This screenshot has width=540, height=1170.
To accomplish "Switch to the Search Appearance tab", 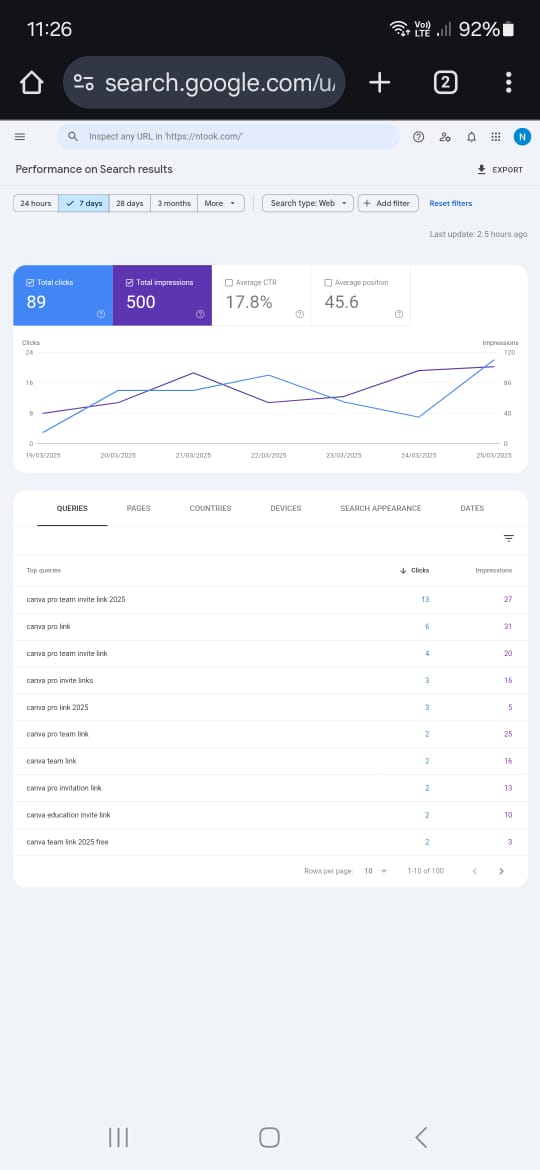I will [x=381, y=508].
